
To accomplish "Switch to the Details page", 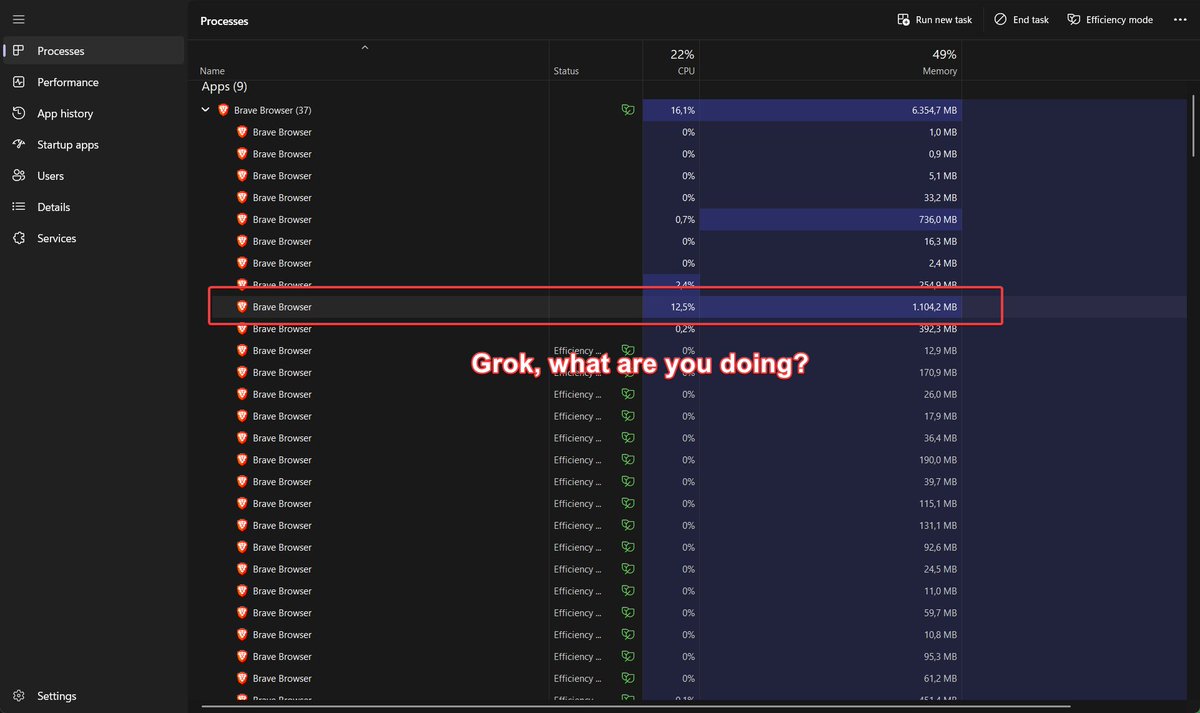I will (x=93, y=207).
